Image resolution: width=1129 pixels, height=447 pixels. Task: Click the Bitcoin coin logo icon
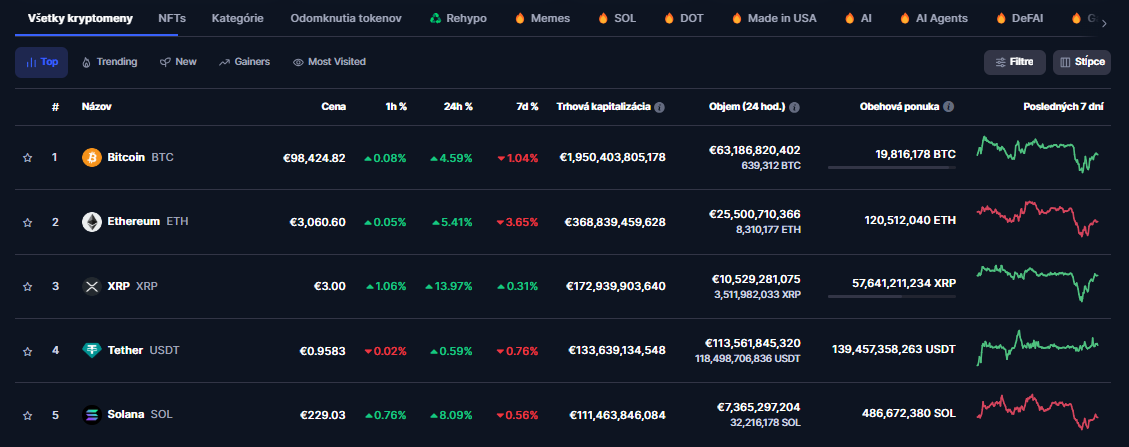[x=92, y=158]
